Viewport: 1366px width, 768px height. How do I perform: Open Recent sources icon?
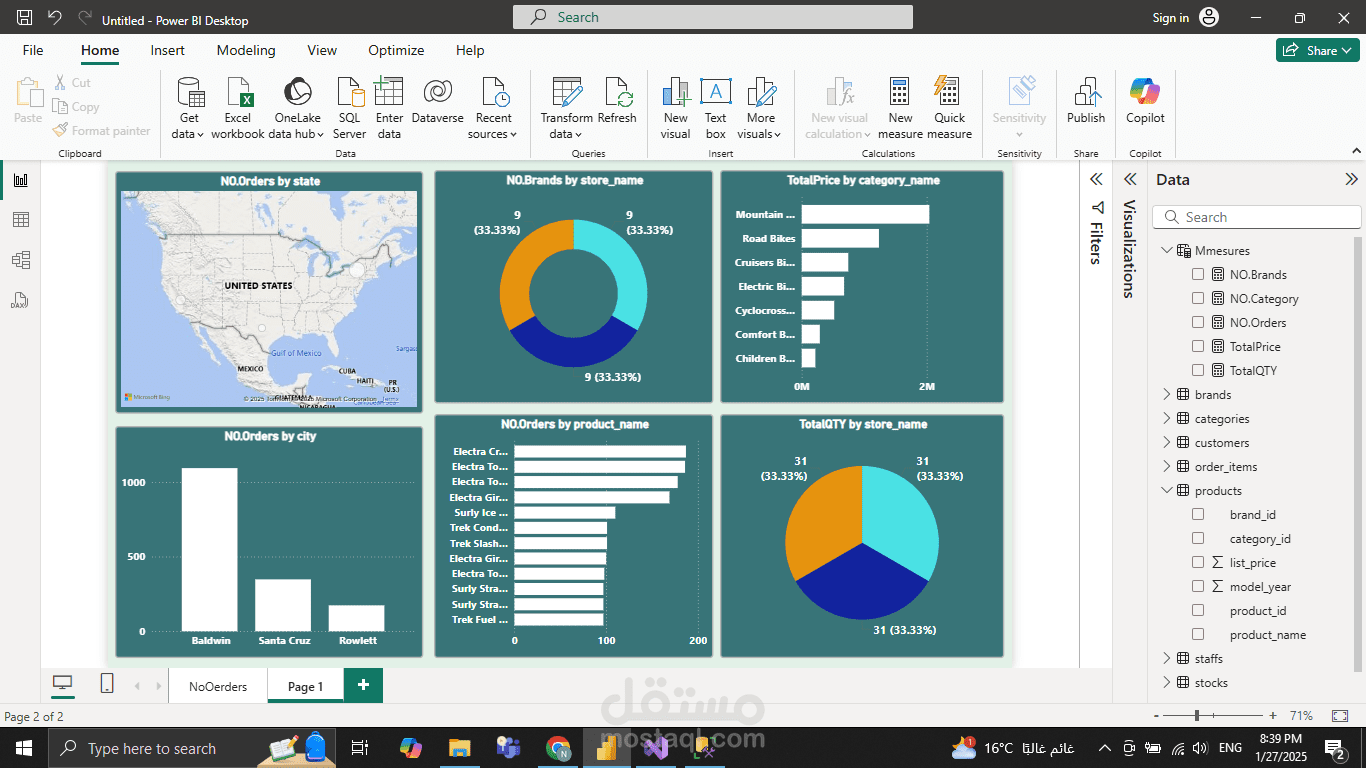pos(494,92)
